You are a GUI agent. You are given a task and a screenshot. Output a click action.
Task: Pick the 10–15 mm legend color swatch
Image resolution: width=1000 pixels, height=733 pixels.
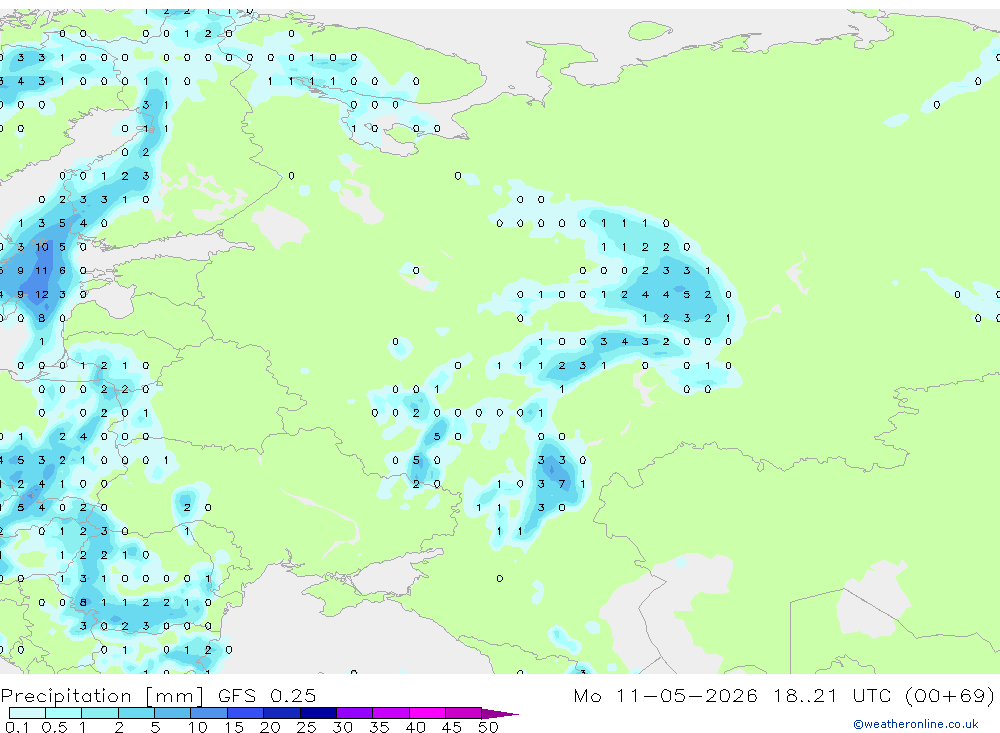209,713
